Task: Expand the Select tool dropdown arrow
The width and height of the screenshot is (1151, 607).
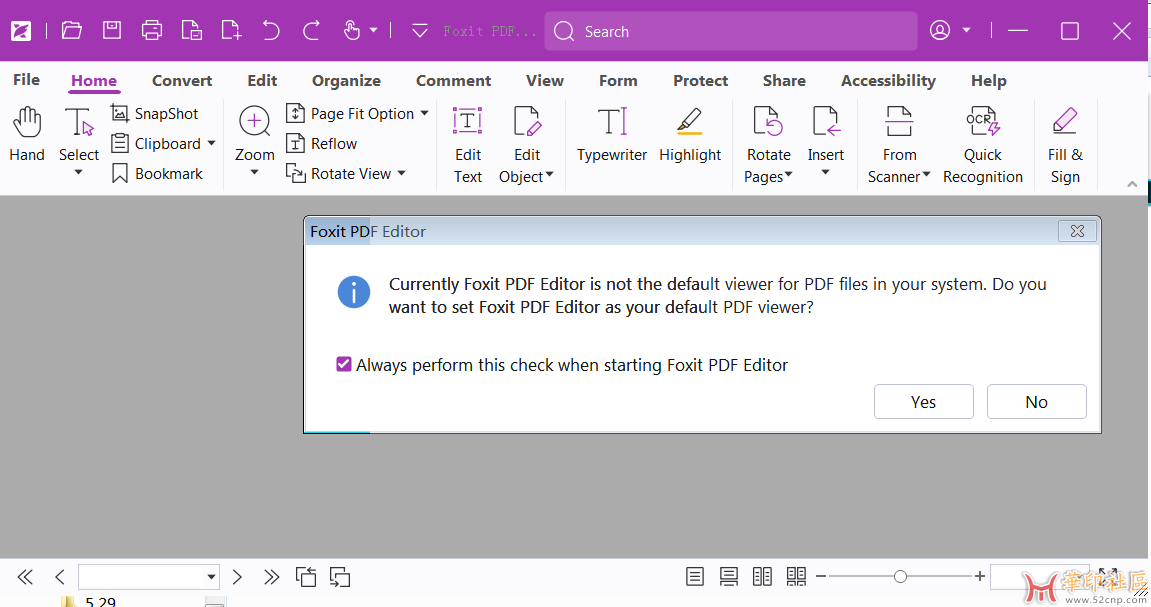Action: (79, 173)
